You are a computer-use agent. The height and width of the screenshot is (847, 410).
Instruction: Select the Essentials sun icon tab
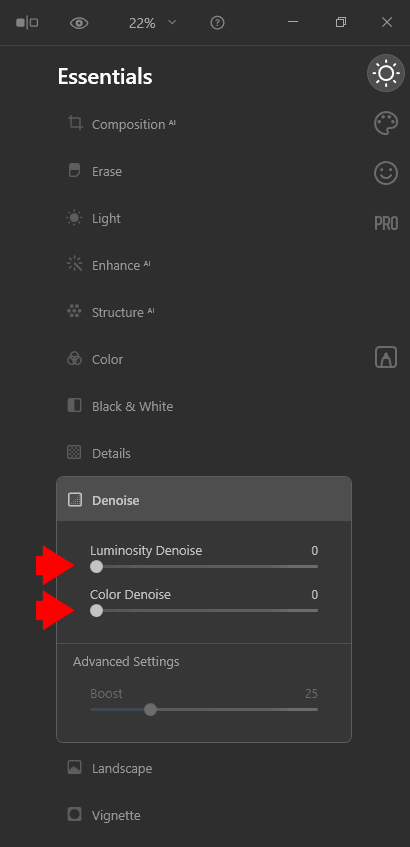[x=386, y=73]
